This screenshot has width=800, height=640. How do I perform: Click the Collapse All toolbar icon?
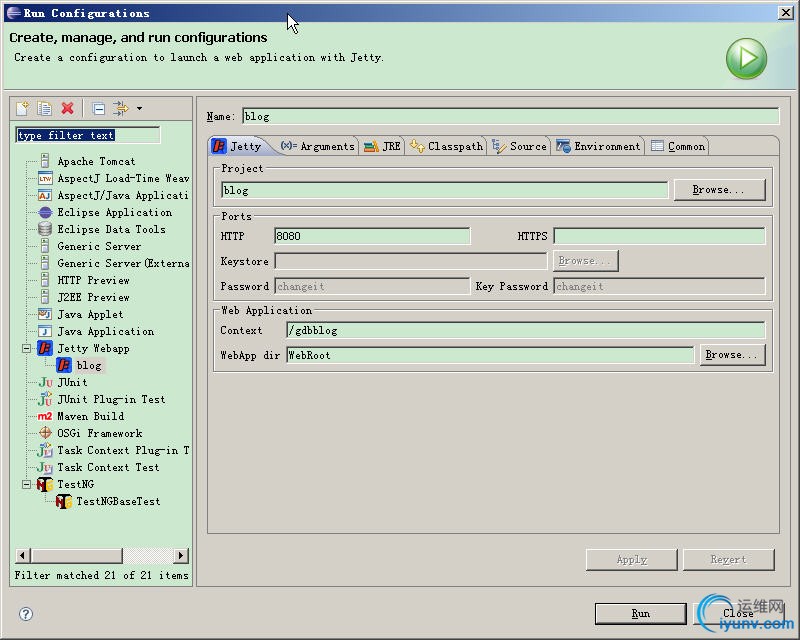click(98, 108)
